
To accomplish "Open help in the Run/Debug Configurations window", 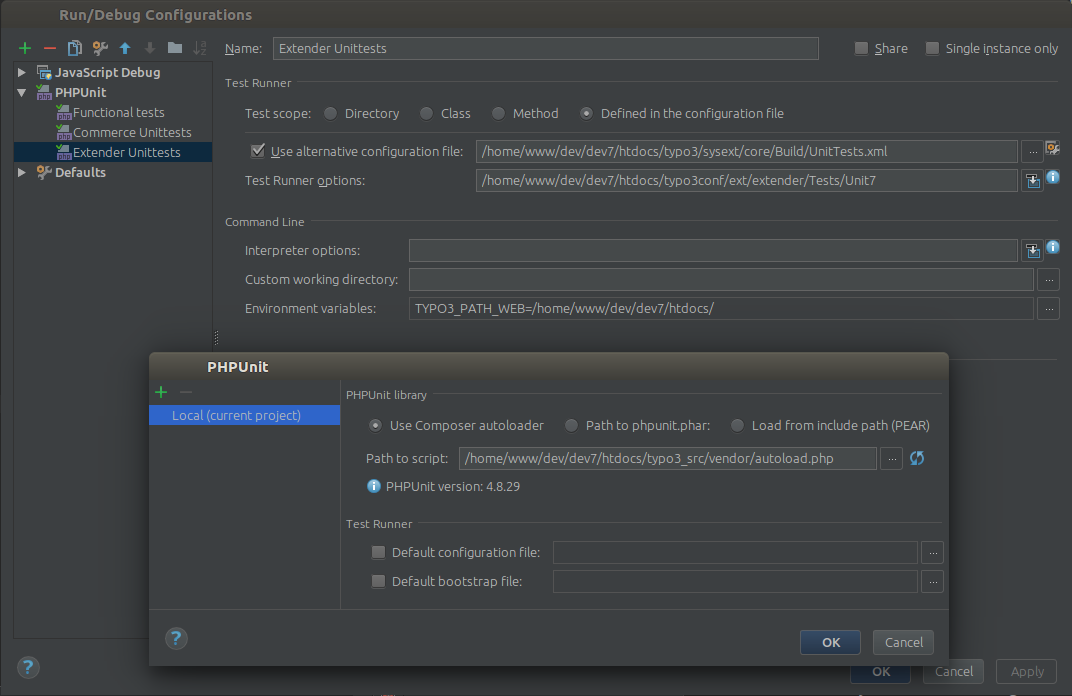I will pyautogui.click(x=28, y=667).
